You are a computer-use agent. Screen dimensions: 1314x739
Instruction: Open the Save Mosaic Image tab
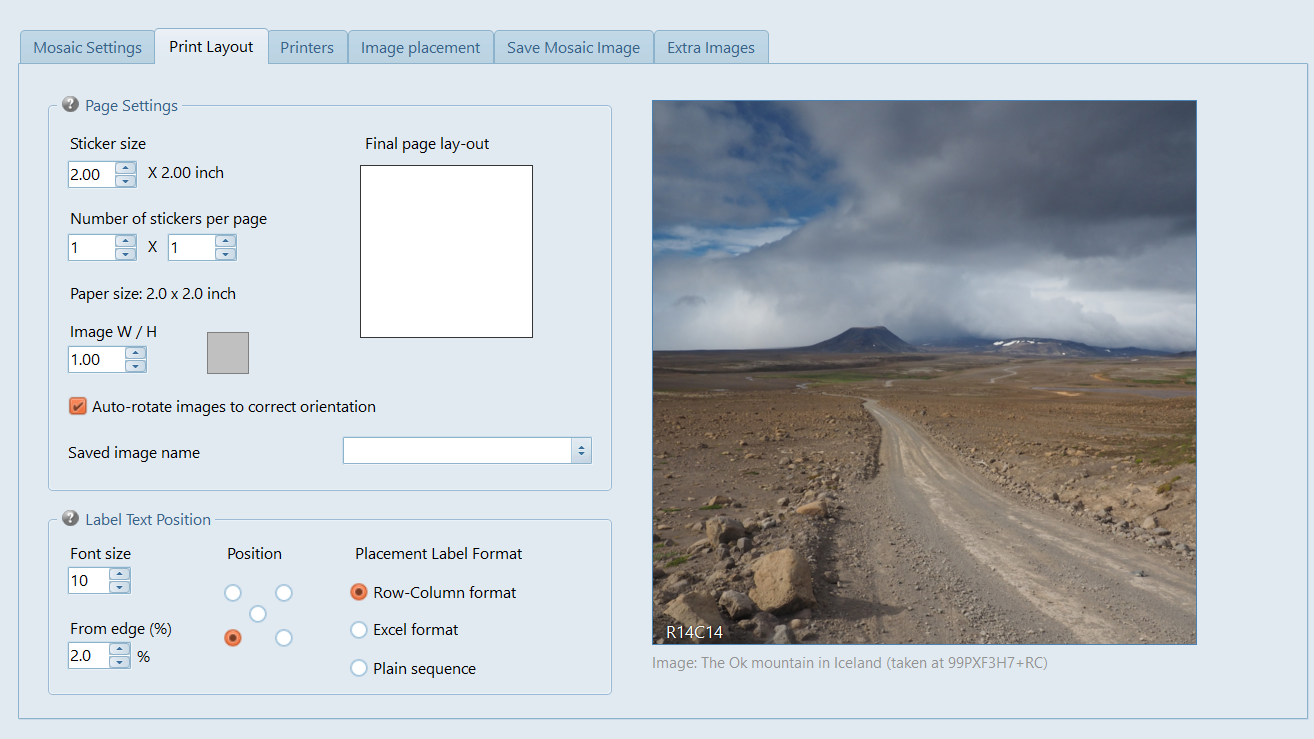point(573,47)
